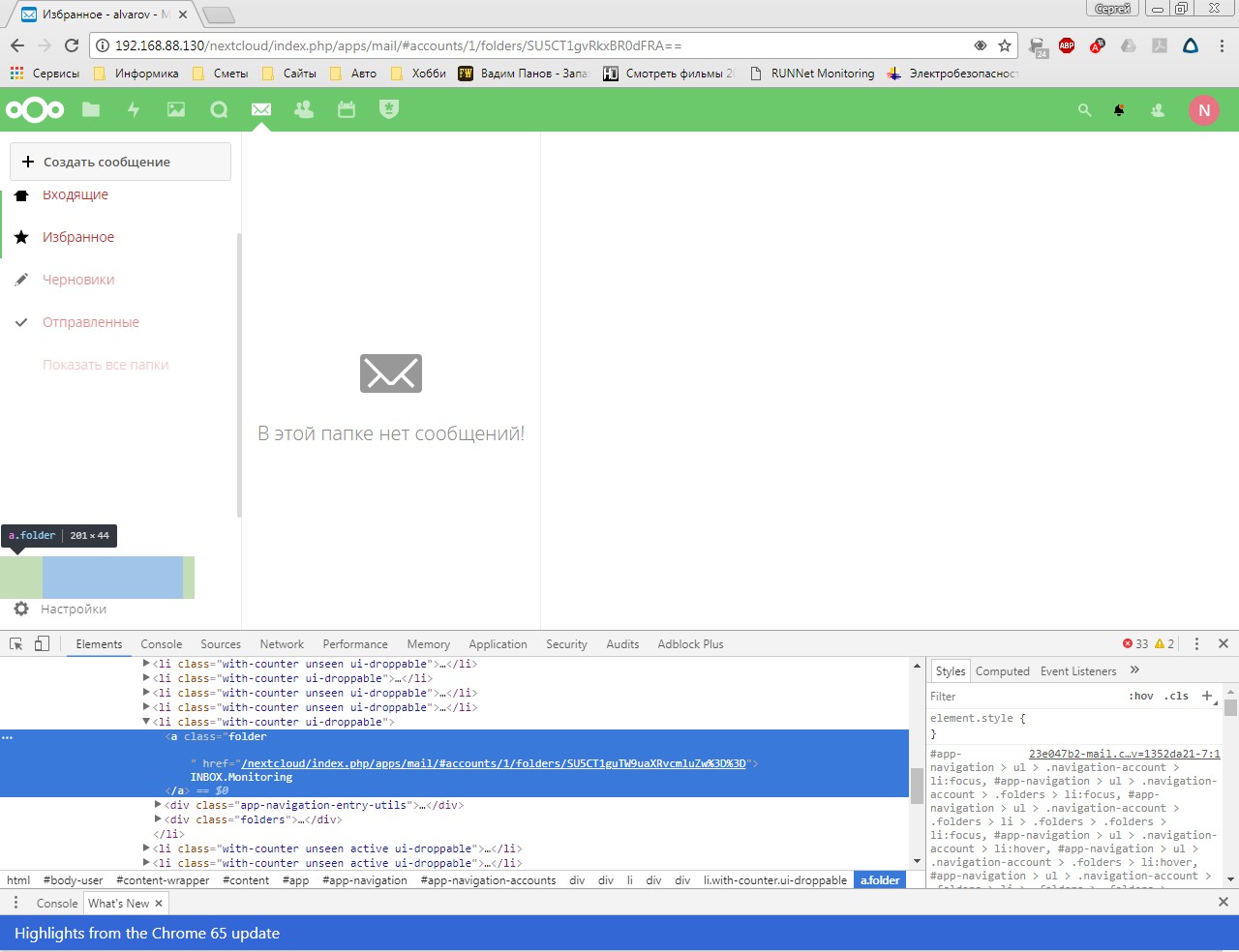This screenshot has height=952, width=1239.
Task: Close the DevTools panel
Action: click(1224, 643)
